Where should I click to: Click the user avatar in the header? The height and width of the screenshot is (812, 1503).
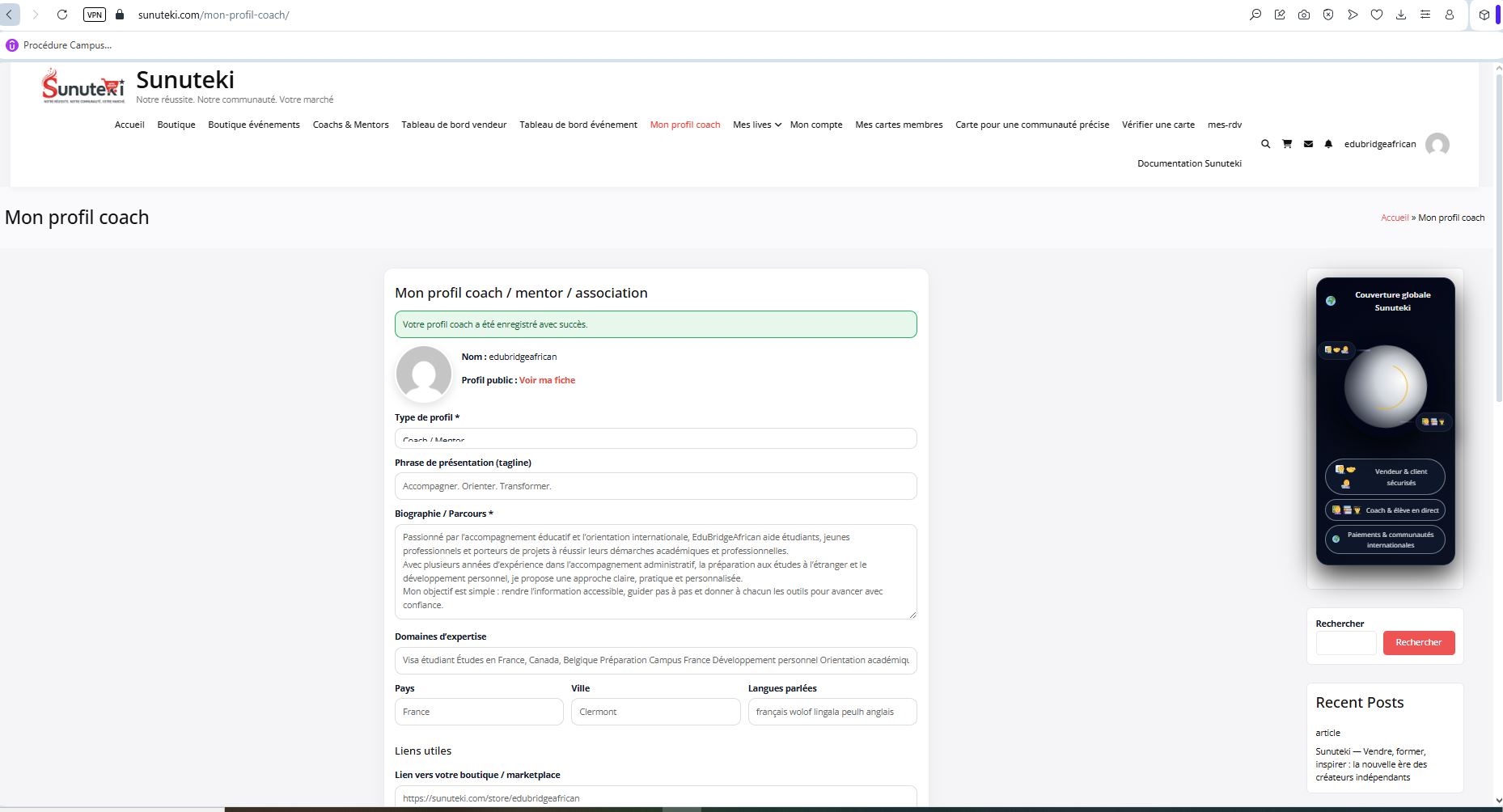click(1437, 145)
